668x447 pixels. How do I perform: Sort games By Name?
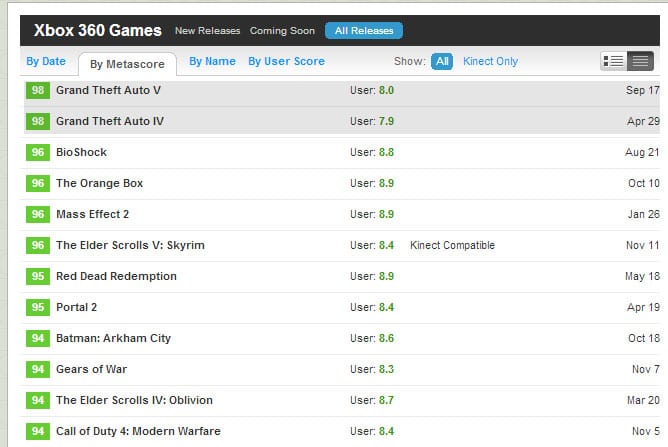tap(212, 61)
